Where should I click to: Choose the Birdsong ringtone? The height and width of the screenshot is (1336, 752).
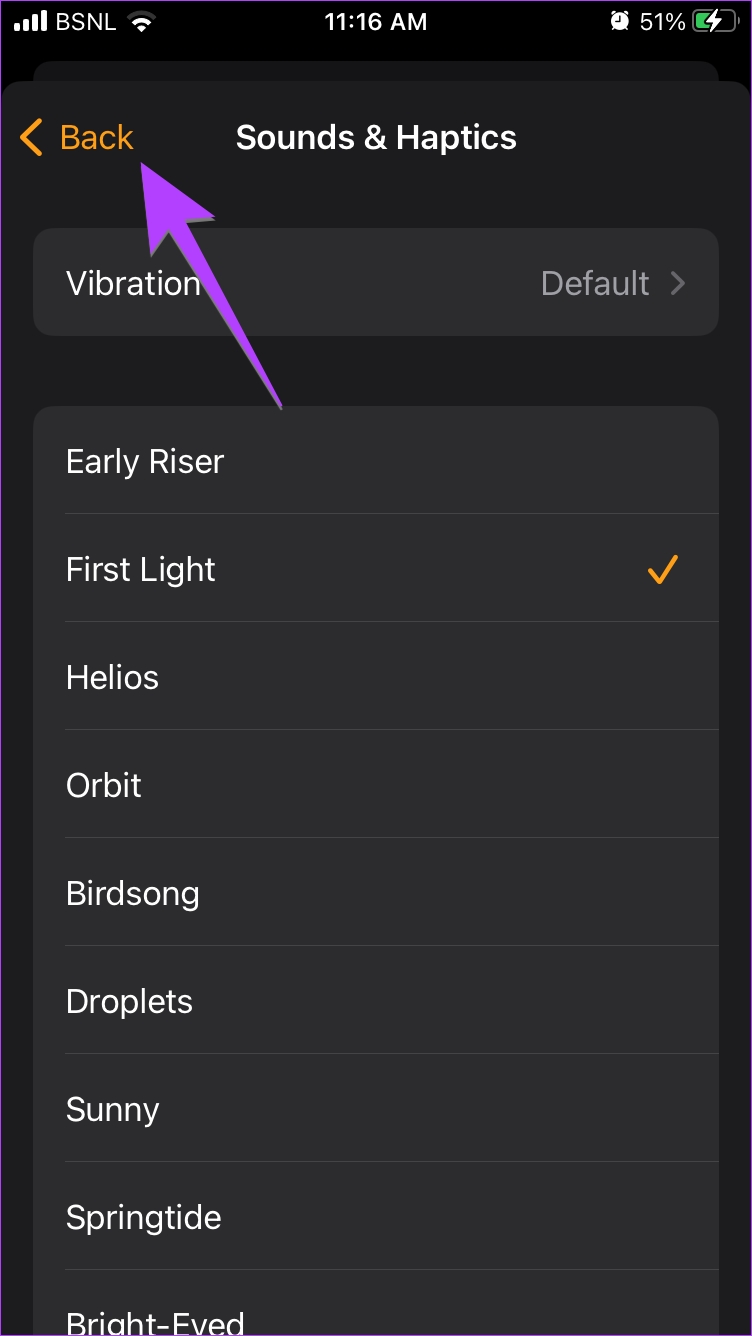(x=133, y=893)
